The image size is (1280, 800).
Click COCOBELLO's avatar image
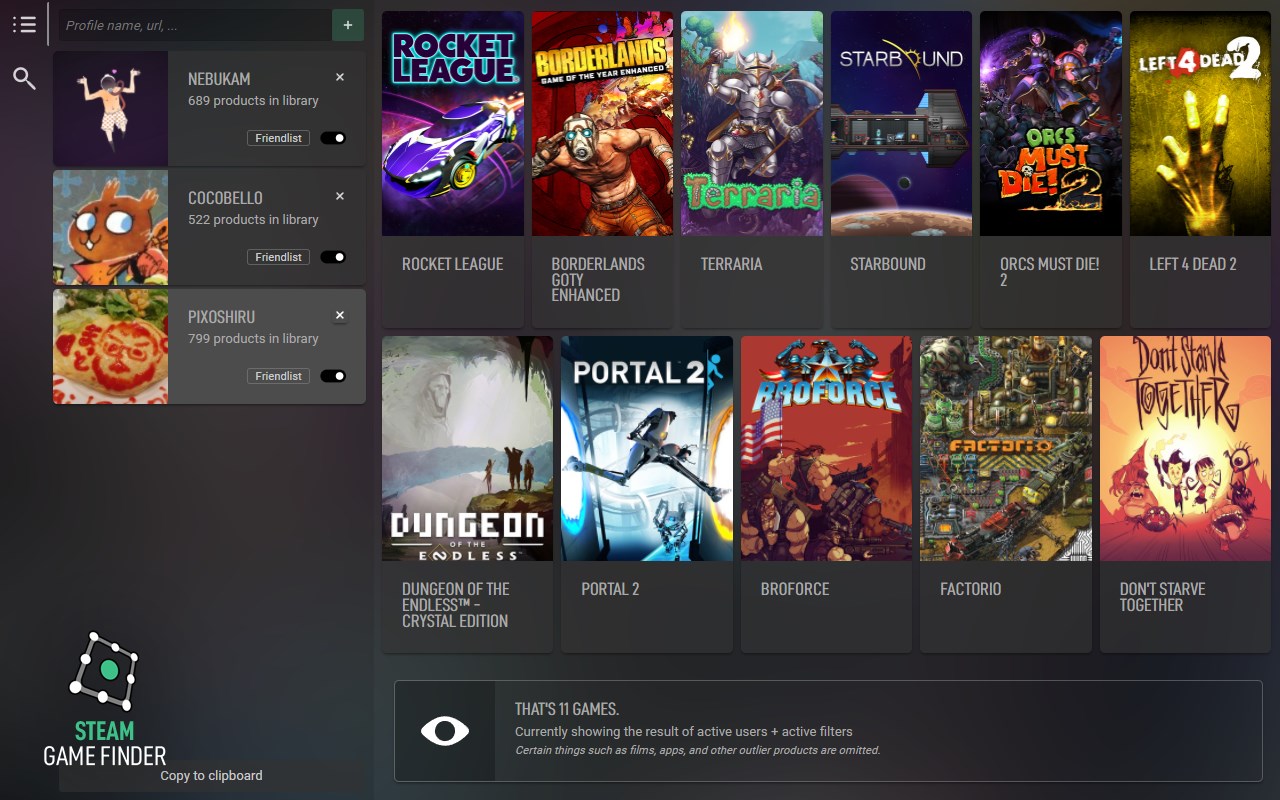click(x=111, y=227)
